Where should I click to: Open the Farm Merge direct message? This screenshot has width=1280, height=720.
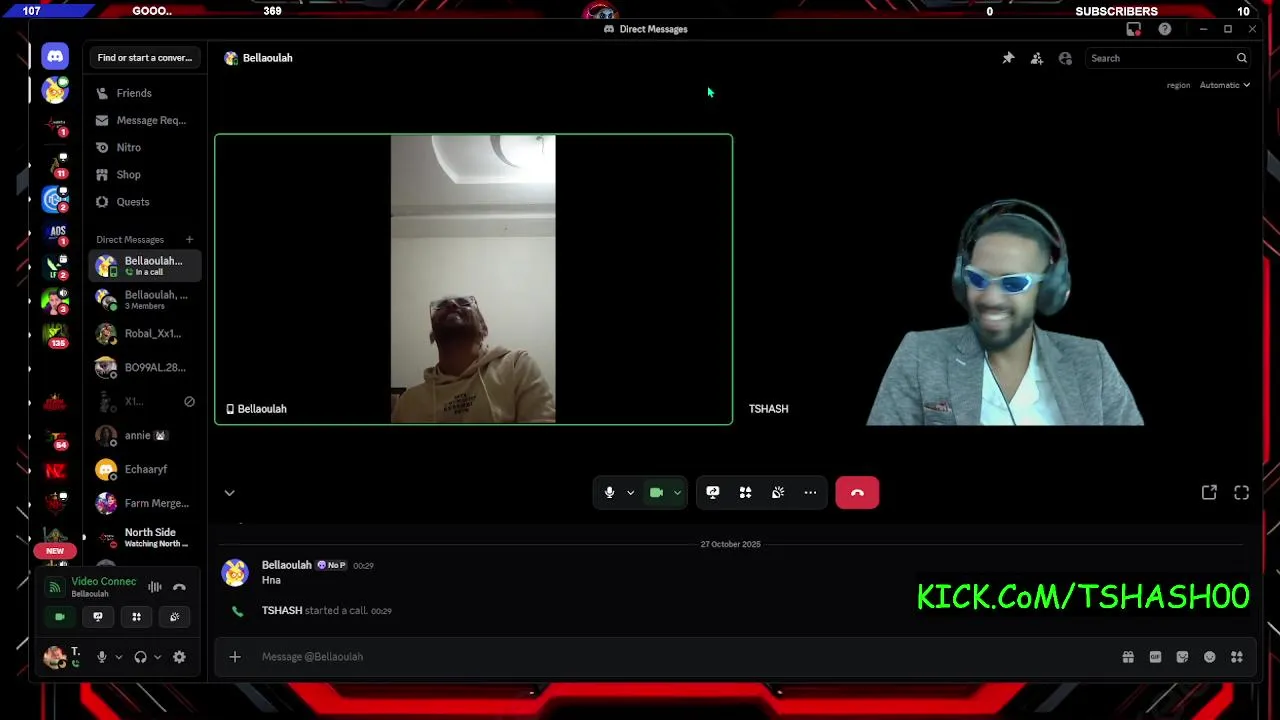pos(145,503)
